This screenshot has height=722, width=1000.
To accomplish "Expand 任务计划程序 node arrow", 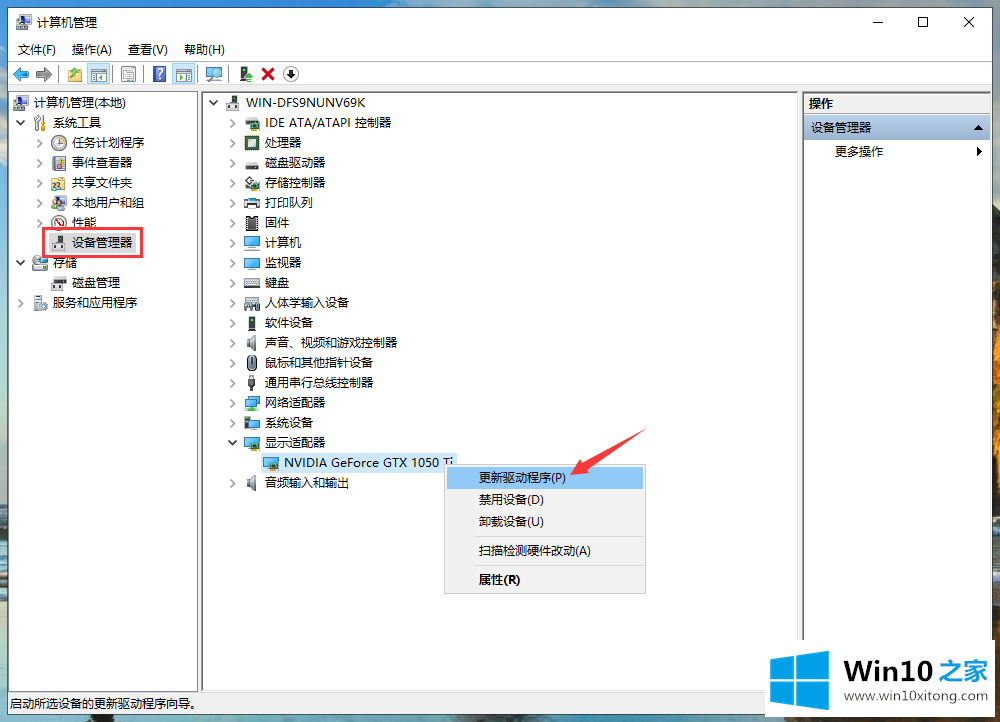I will pyautogui.click(x=40, y=143).
